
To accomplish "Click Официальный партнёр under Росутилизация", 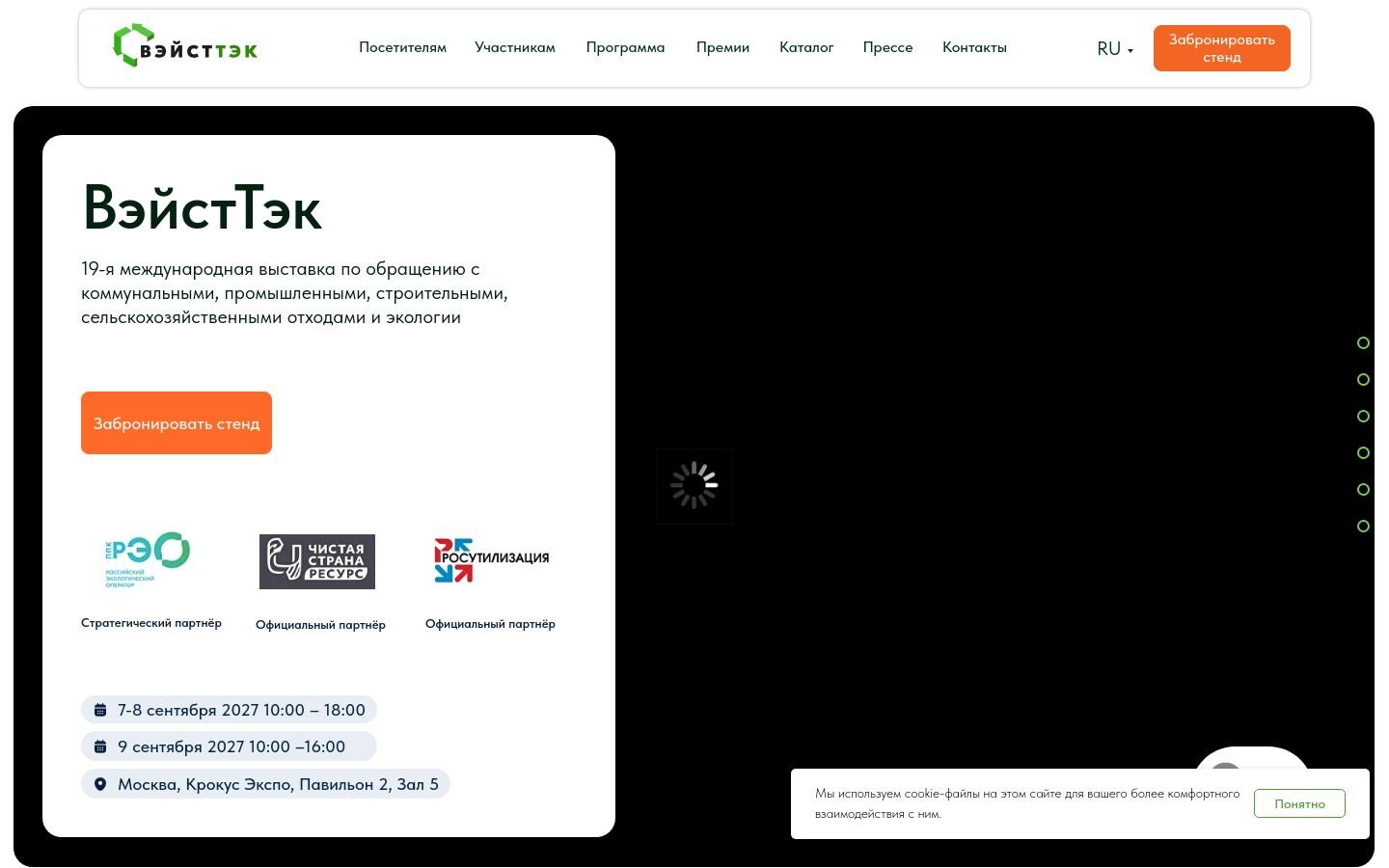I will click(490, 624).
